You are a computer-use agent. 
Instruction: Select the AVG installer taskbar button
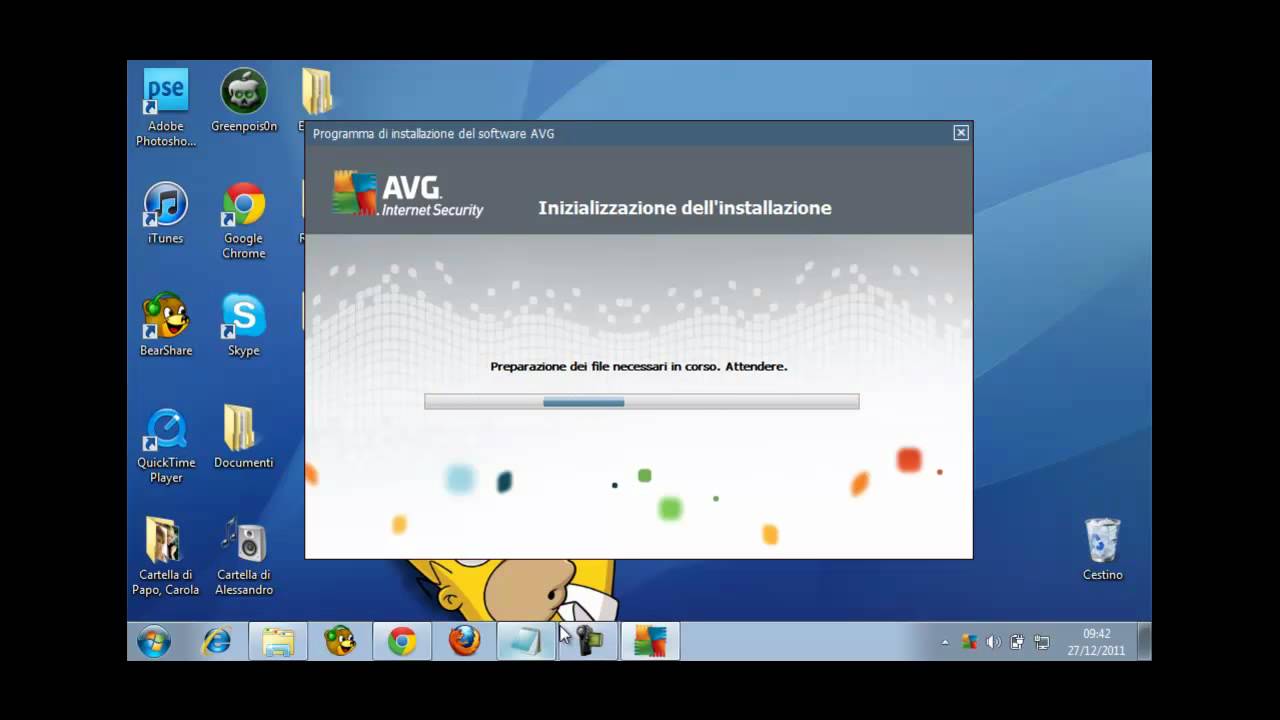[x=650, y=641]
